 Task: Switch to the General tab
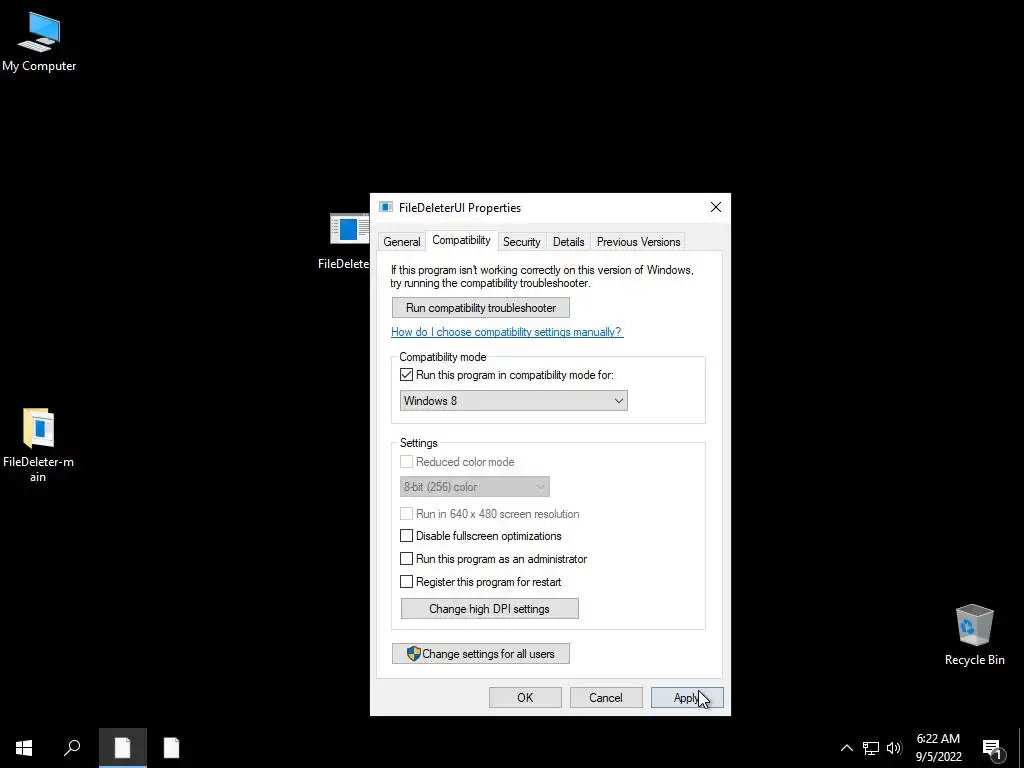click(x=402, y=242)
